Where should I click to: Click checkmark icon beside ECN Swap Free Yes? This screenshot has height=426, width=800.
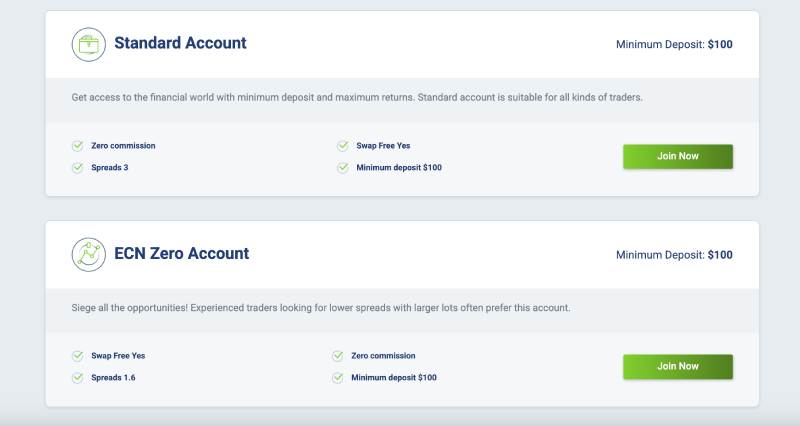point(77,356)
